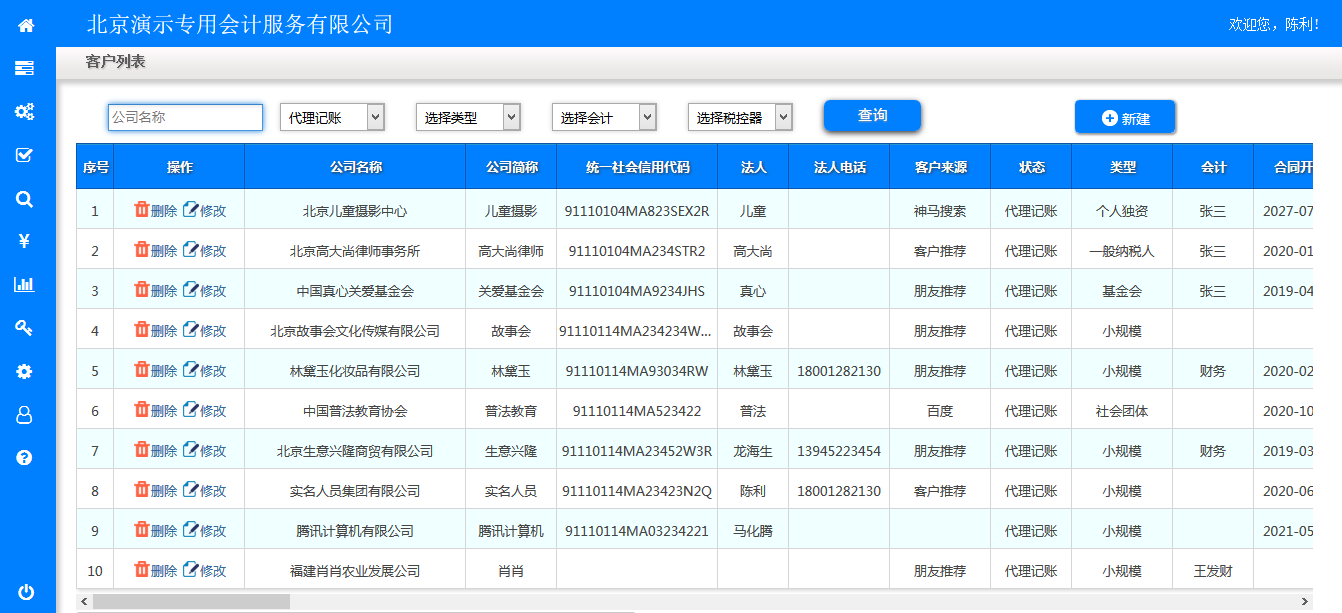This screenshot has height=613, width=1342.
Task: Click the 查询 search button
Action: pyautogui.click(x=871, y=115)
